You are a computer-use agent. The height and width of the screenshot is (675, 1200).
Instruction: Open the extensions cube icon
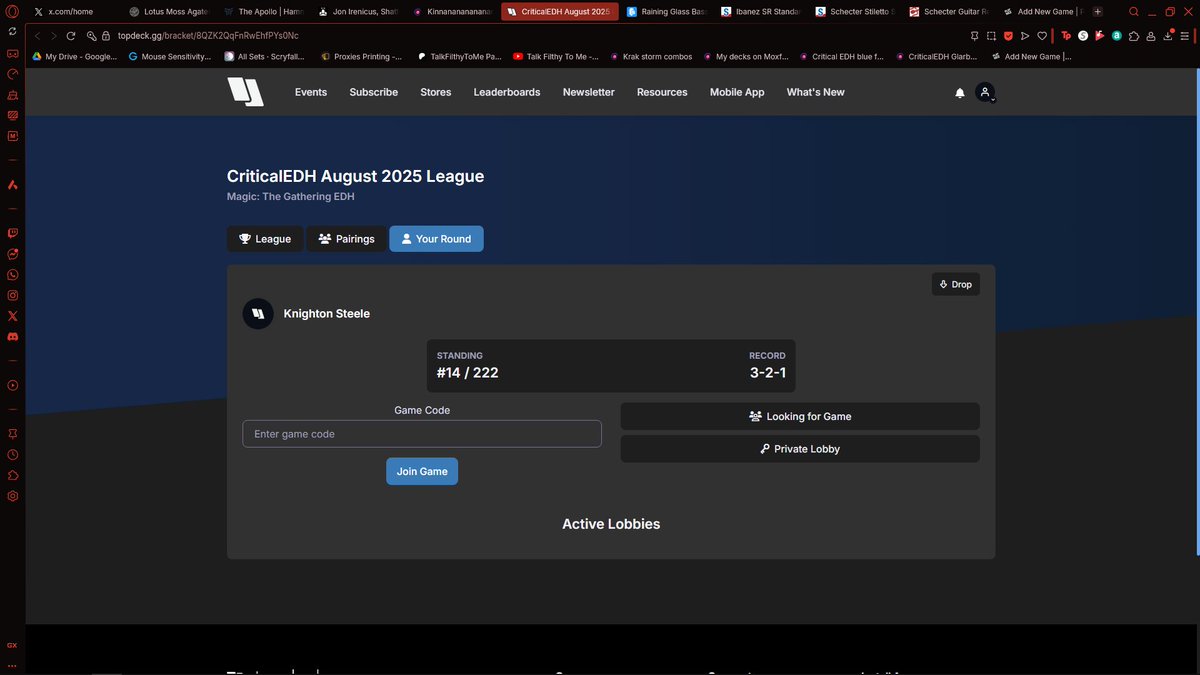tap(1134, 35)
